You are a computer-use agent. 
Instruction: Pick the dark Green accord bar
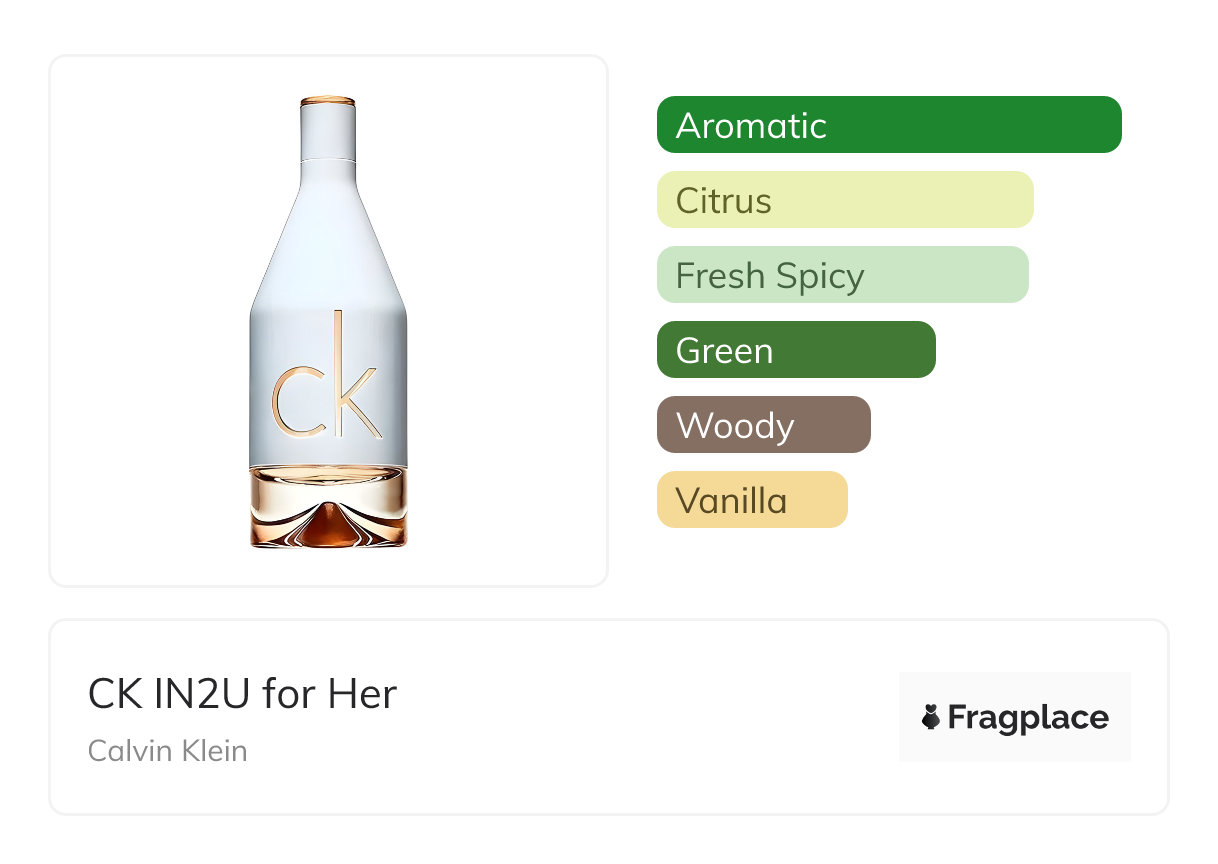796,350
